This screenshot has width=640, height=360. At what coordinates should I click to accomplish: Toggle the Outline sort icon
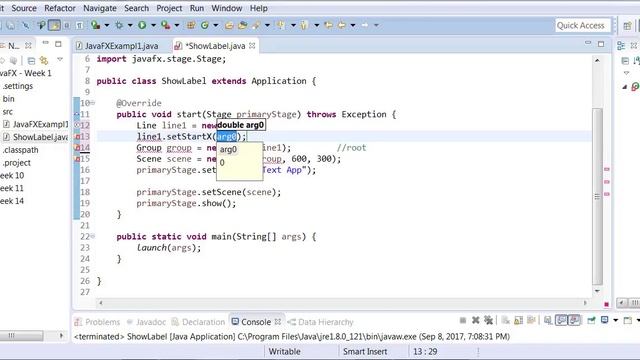(x=636, y=61)
